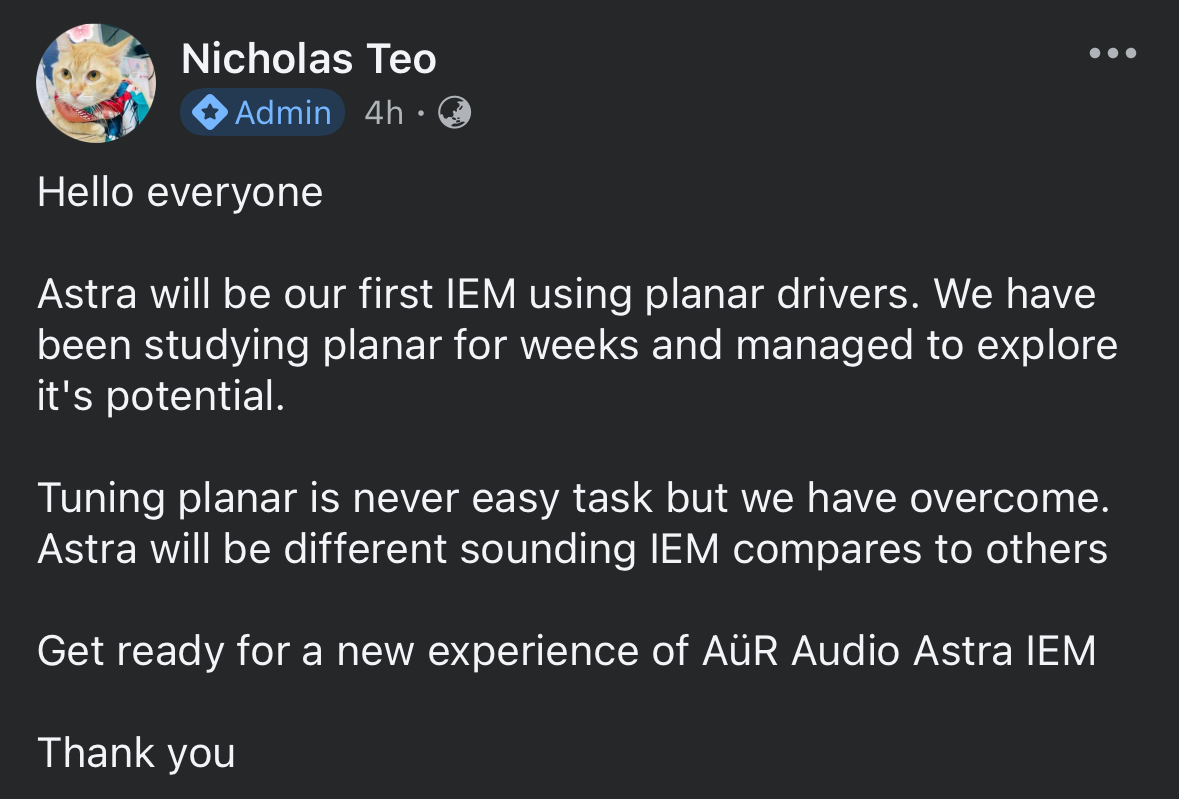Click the globe public audience icon
Image resolution: width=1179 pixels, height=799 pixels.
coord(454,113)
